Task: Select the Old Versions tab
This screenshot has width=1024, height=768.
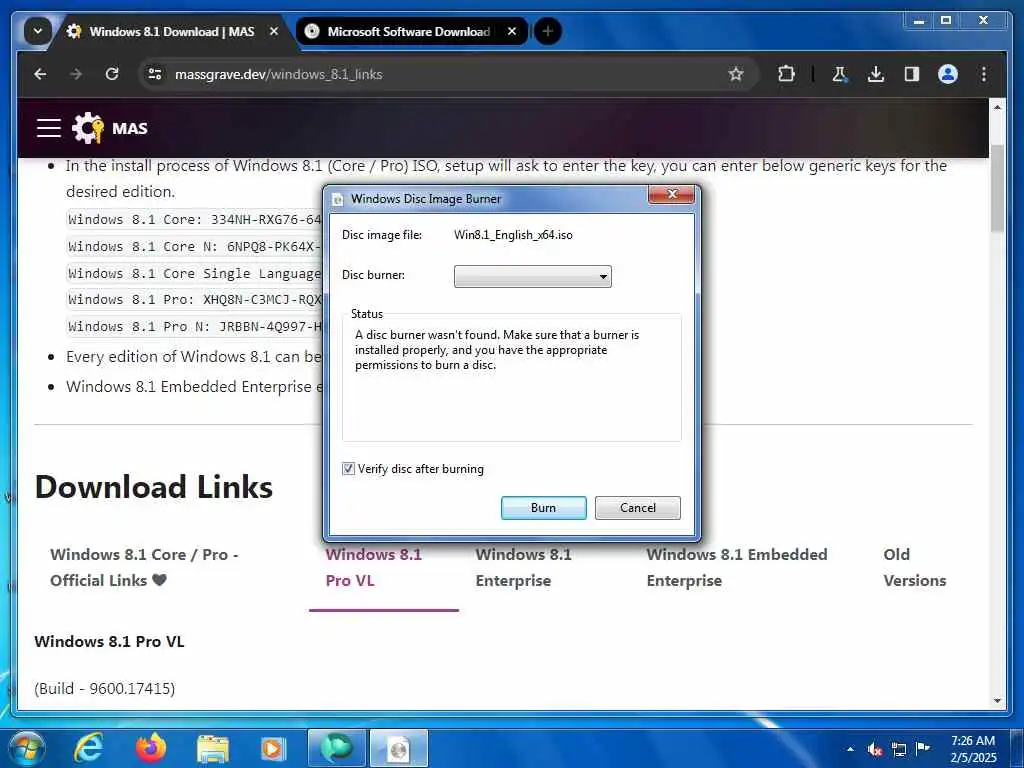Action: coord(914,568)
